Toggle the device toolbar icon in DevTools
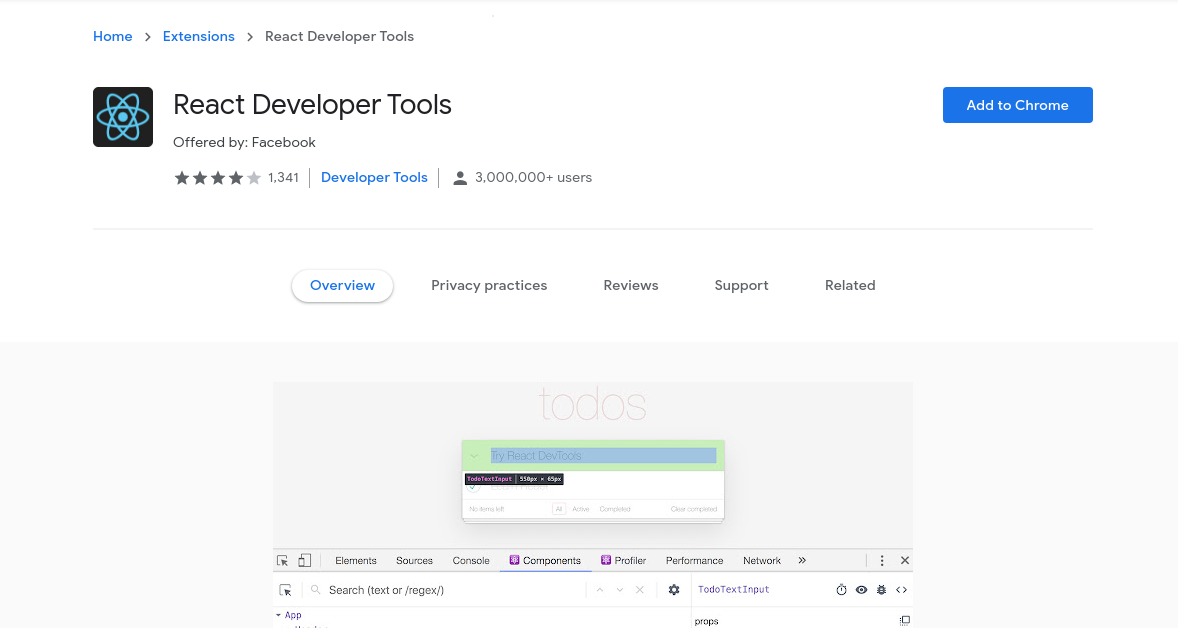This screenshot has width=1178, height=628. 304,560
